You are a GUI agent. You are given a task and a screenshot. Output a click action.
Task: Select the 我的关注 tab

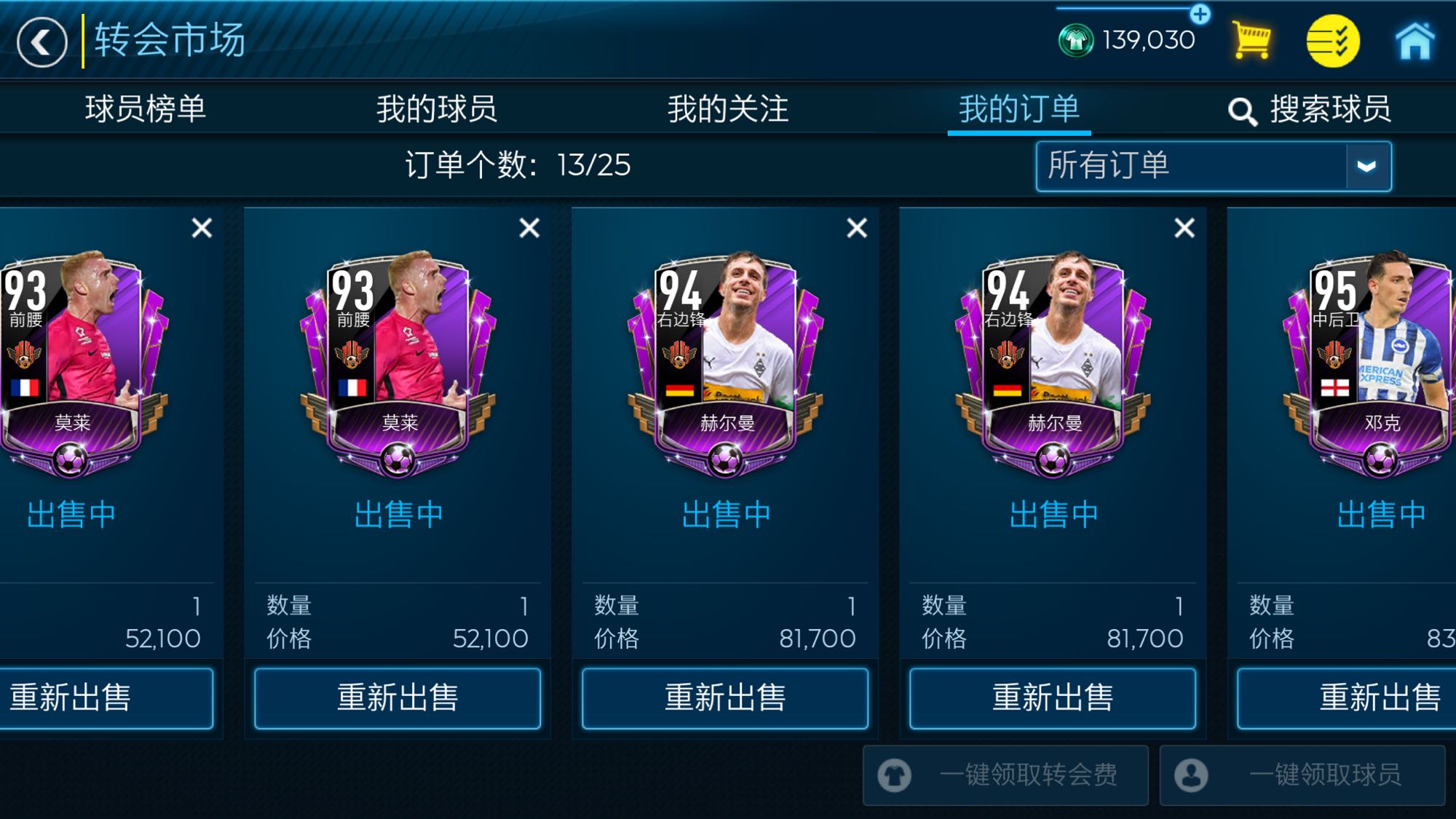(x=728, y=109)
